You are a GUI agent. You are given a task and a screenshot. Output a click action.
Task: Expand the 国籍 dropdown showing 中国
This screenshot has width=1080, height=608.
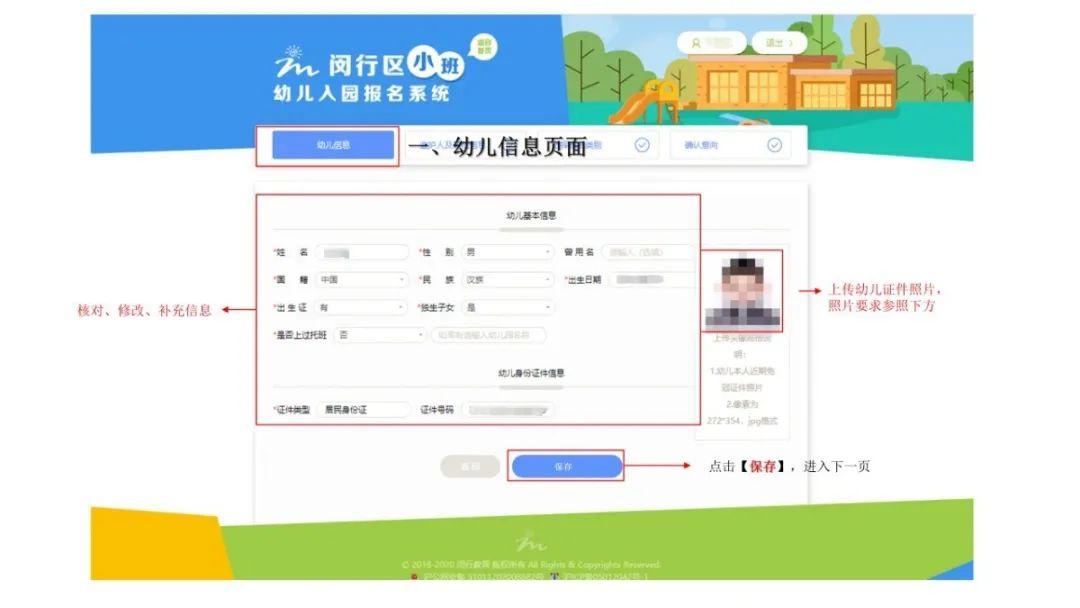coord(362,280)
